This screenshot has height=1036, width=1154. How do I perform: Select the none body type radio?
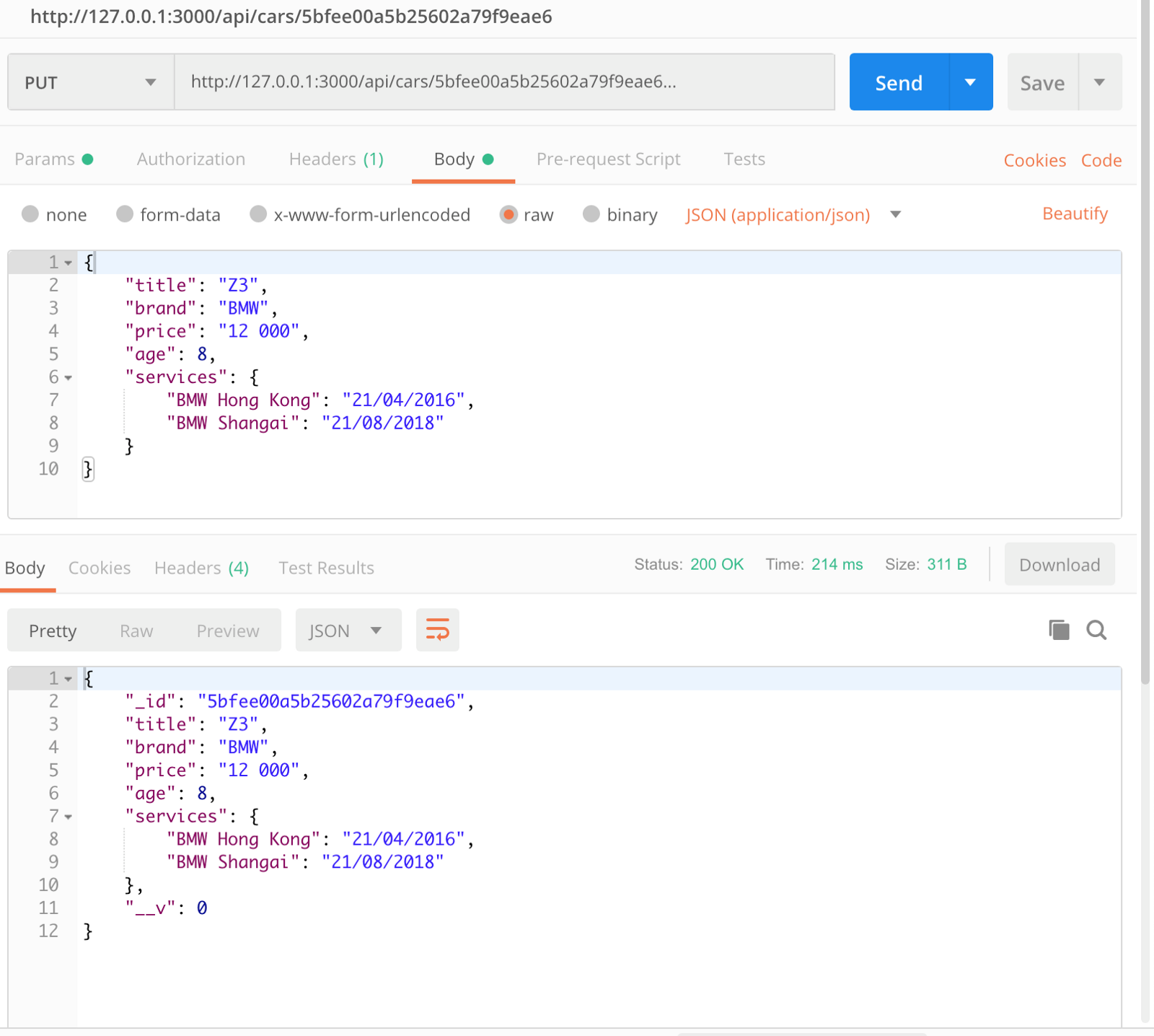click(30, 214)
